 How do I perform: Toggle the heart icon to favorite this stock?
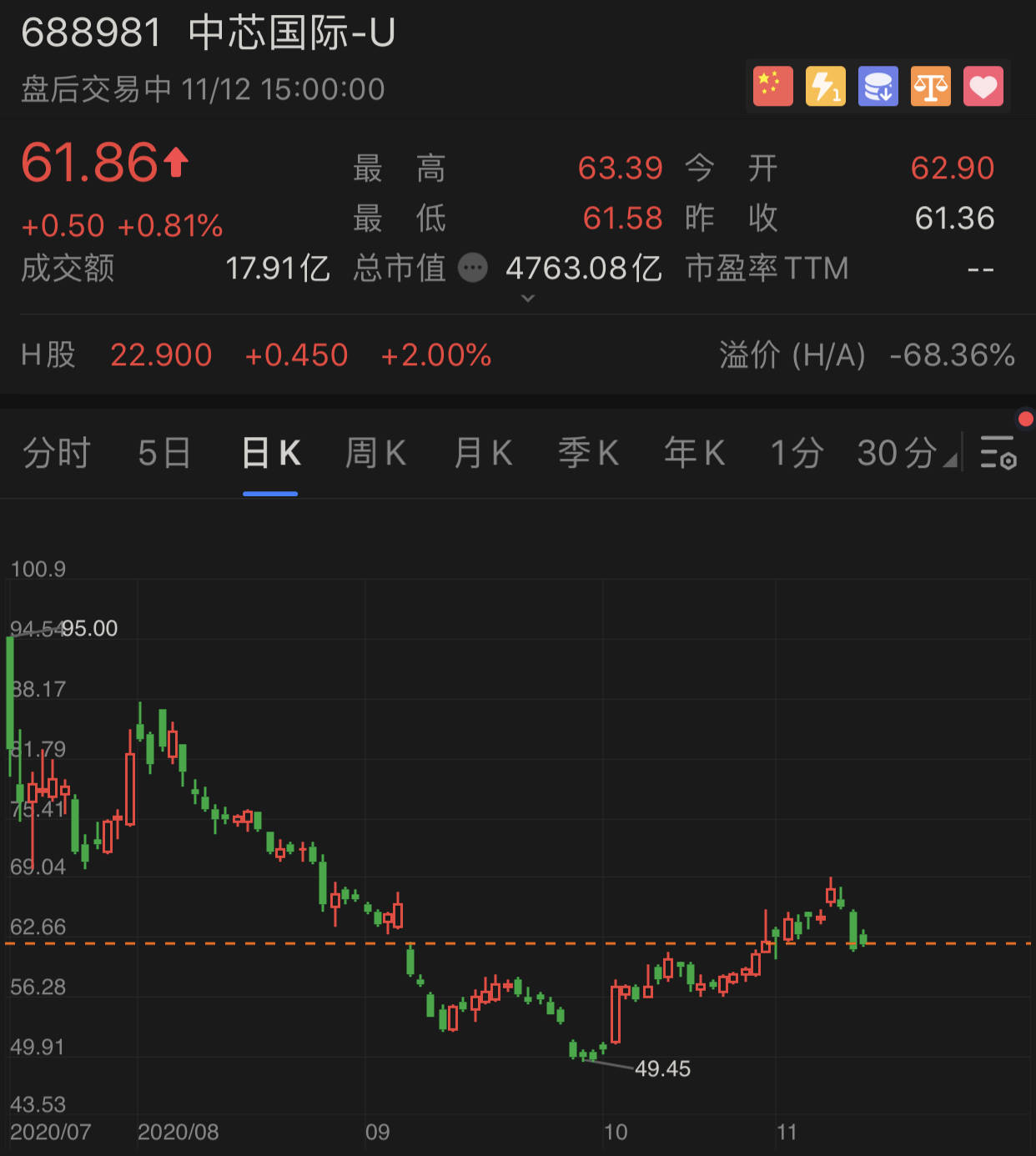[x=983, y=86]
